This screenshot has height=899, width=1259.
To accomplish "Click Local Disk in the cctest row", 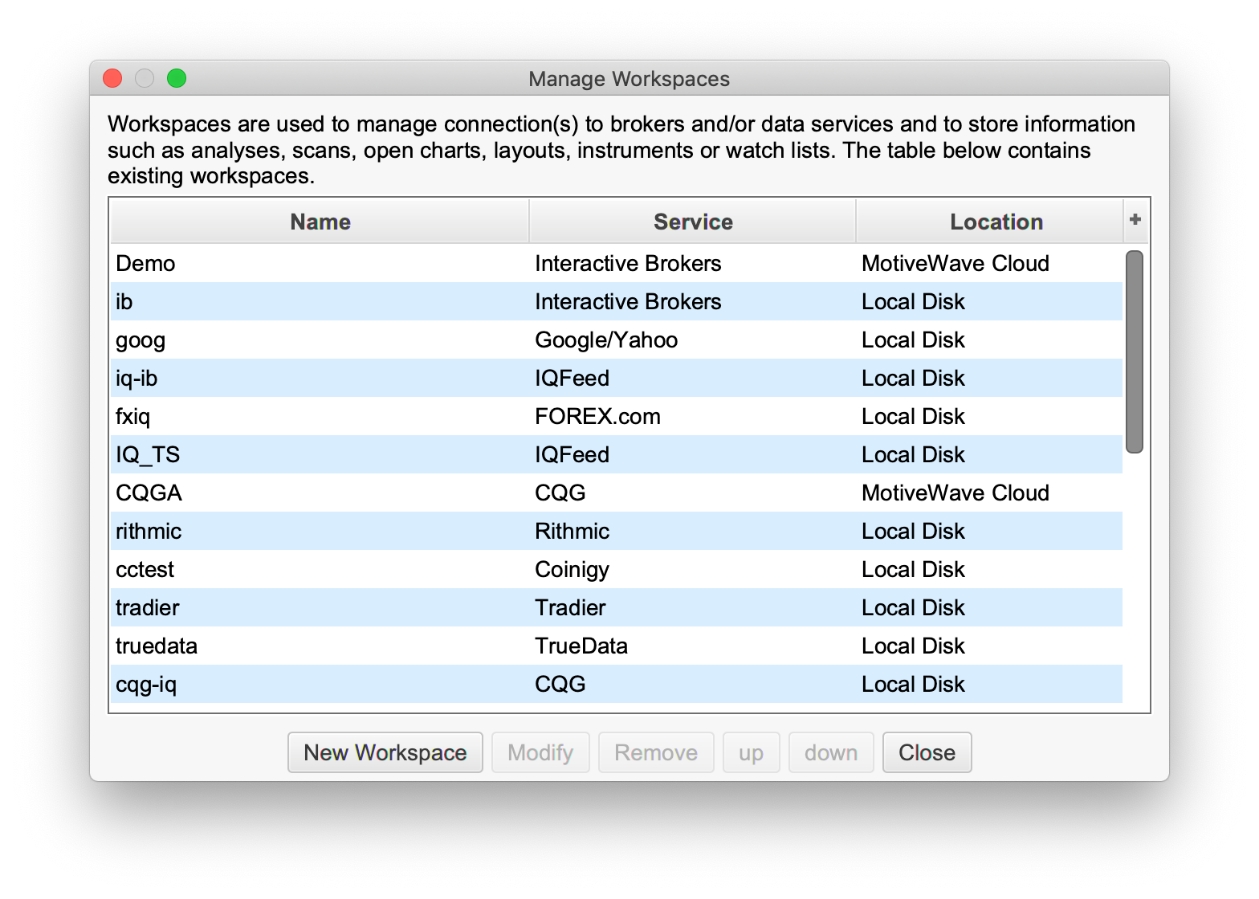I will point(913,569).
